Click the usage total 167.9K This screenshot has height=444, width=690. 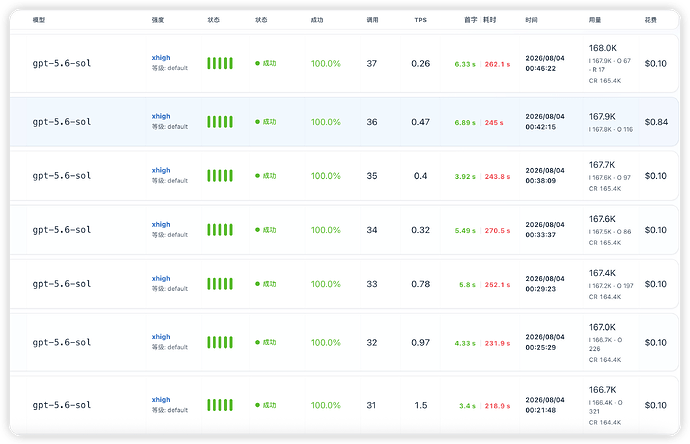602,117
